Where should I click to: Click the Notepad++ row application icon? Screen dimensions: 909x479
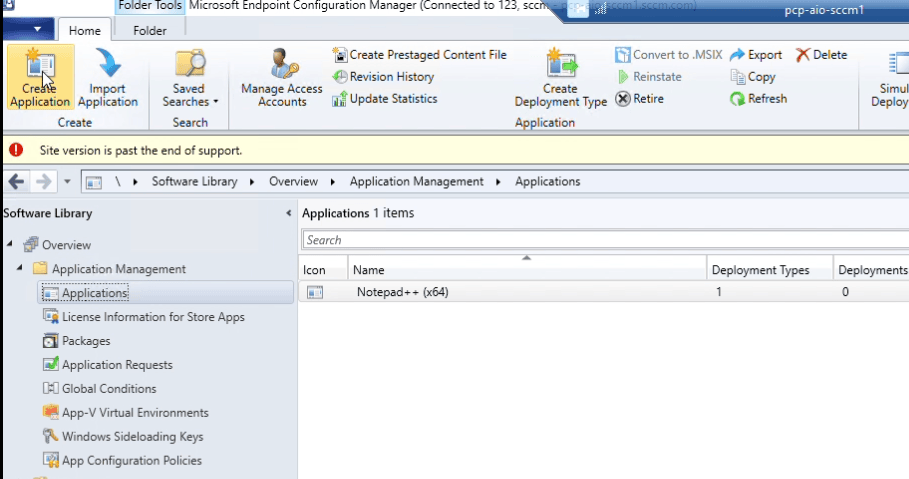315,292
